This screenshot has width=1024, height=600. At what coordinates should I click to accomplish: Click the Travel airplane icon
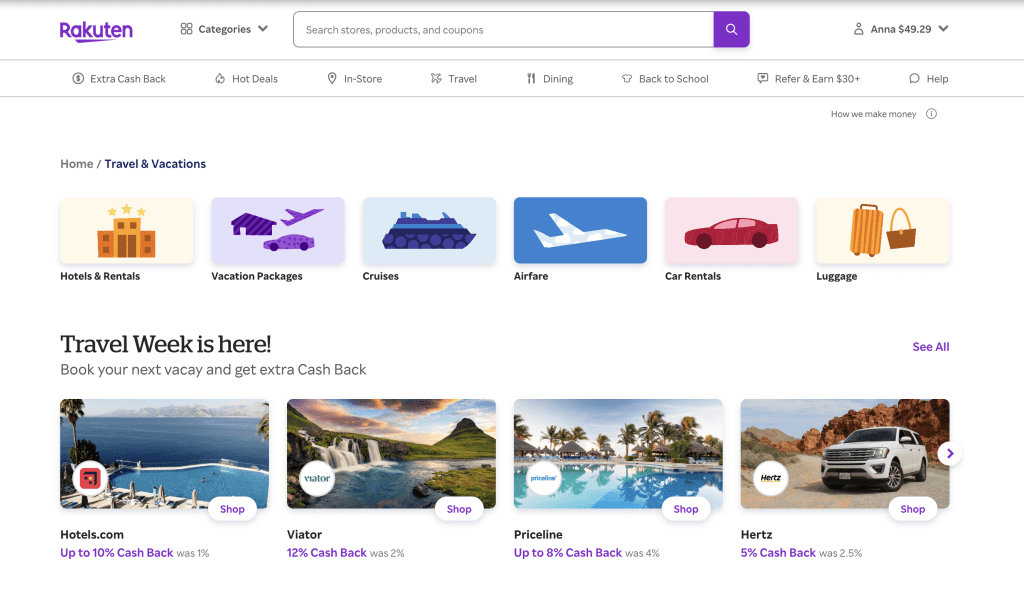(x=436, y=78)
